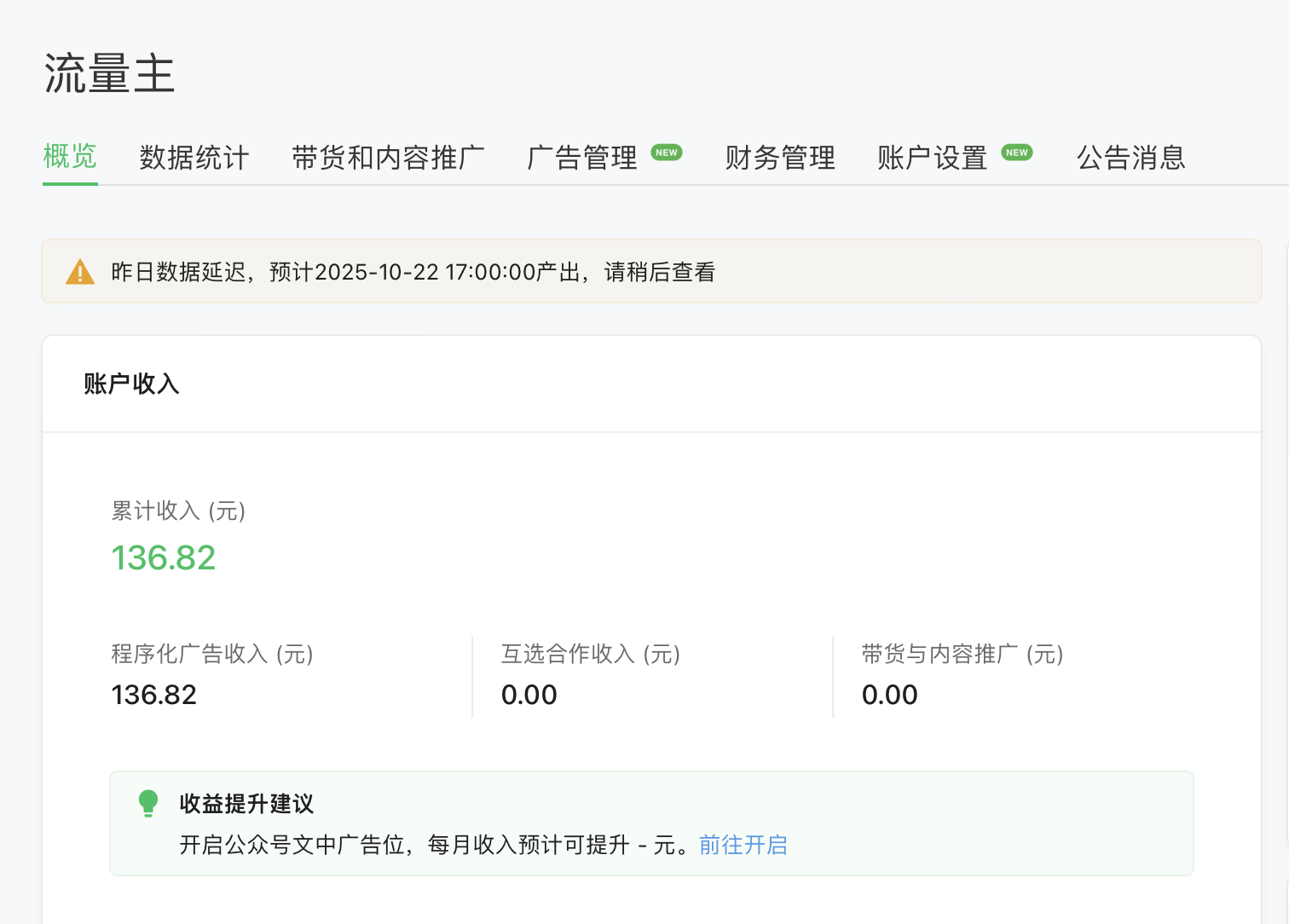Open the 数据统计 tab
Image resolution: width=1289 pixels, height=924 pixels.
194,158
